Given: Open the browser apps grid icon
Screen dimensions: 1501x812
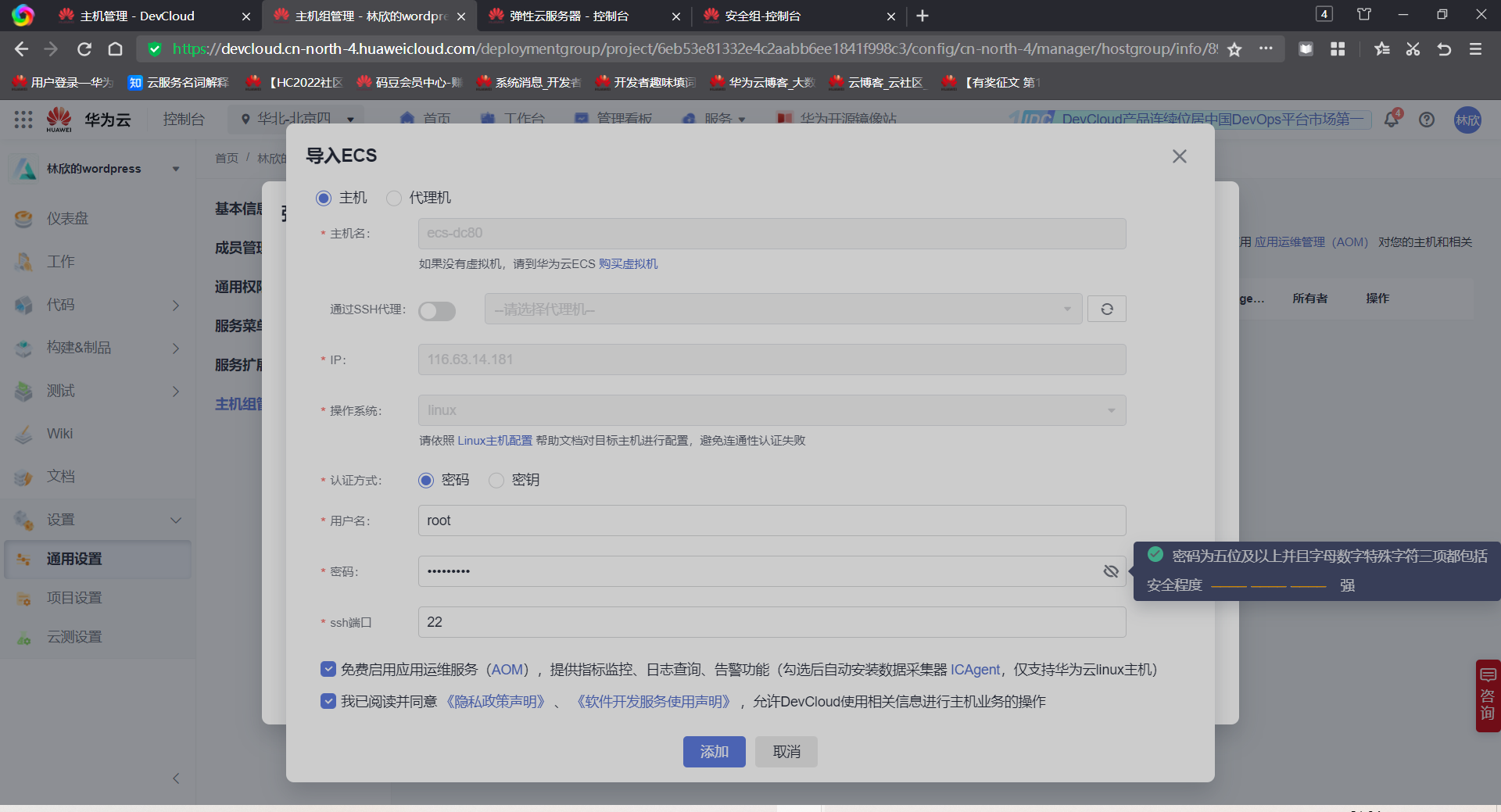Looking at the screenshot, I should point(1338,49).
